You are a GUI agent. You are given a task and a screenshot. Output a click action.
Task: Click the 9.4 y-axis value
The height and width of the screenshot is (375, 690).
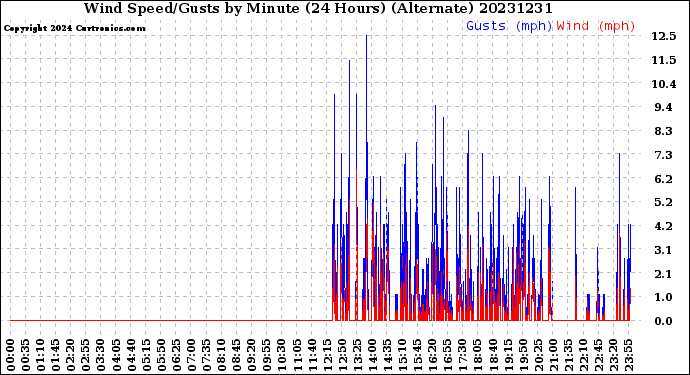coord(664,107)
